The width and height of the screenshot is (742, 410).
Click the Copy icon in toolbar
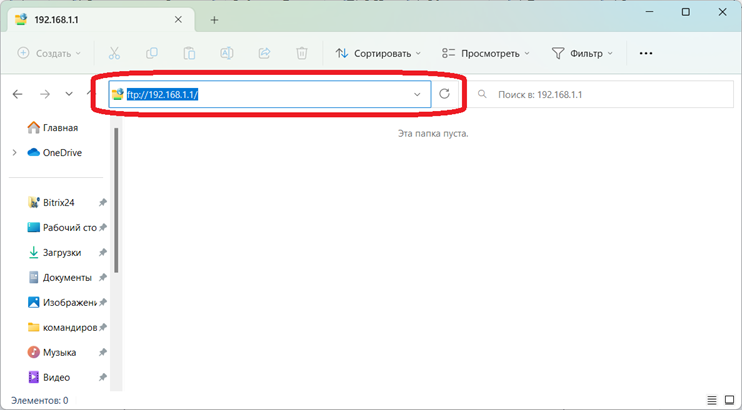click(152, 53)
